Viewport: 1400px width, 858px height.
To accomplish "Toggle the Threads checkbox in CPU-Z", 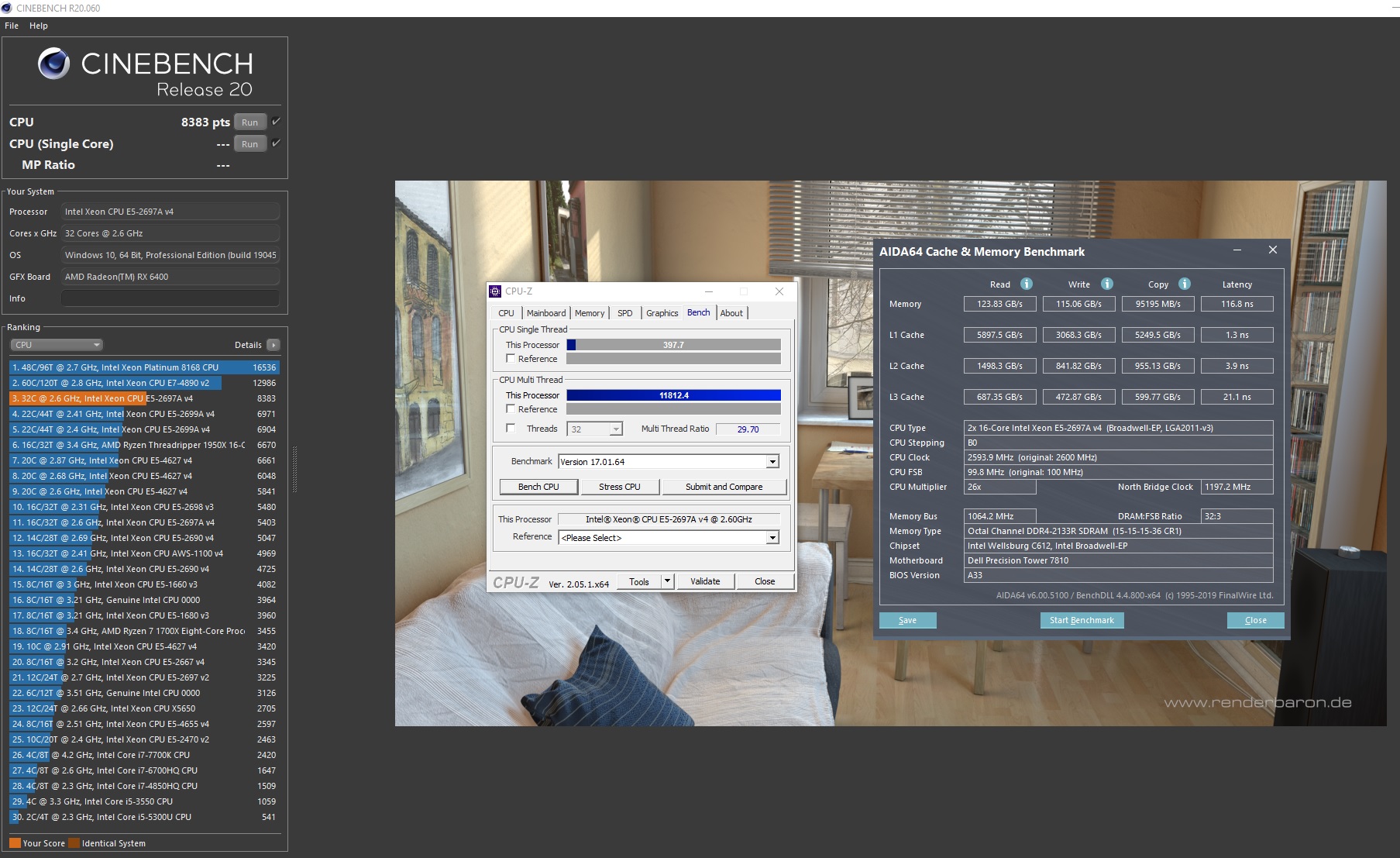I will pos(511,428).
